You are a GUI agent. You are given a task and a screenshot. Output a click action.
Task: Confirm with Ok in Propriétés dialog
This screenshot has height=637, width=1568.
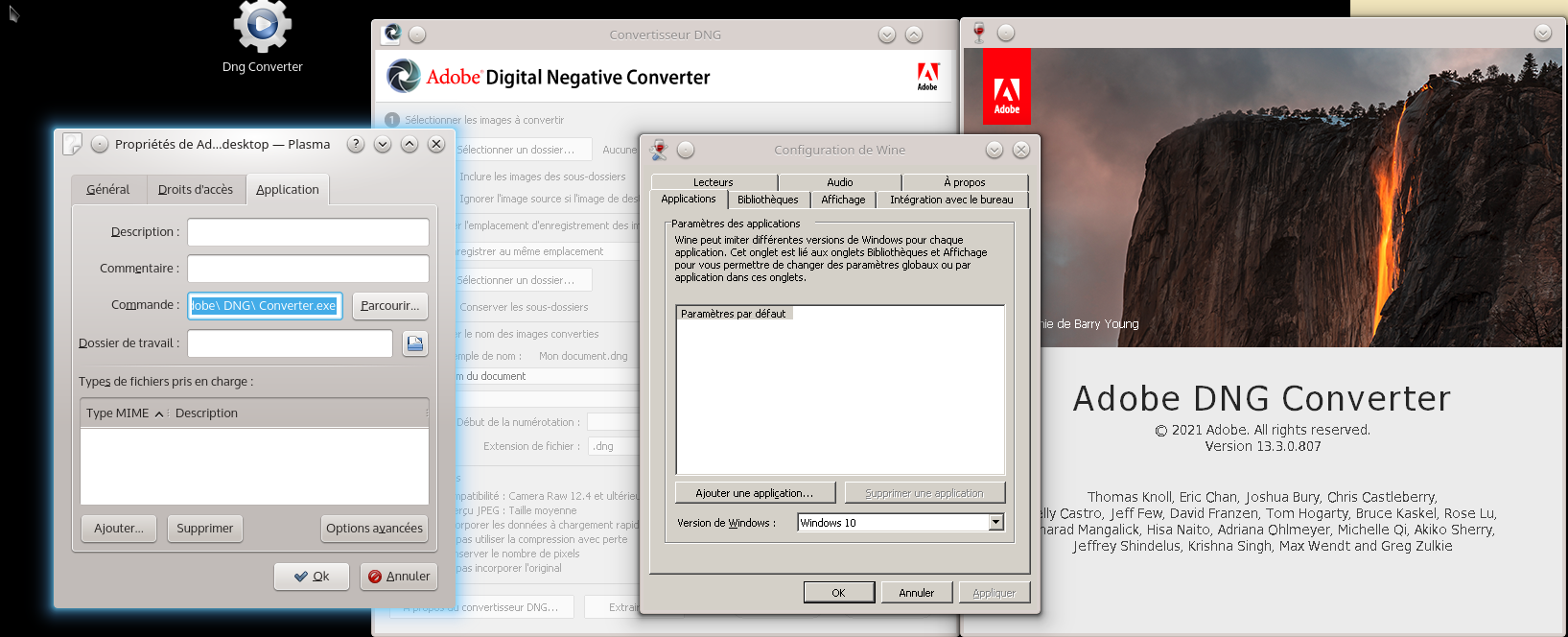(312, 577)
